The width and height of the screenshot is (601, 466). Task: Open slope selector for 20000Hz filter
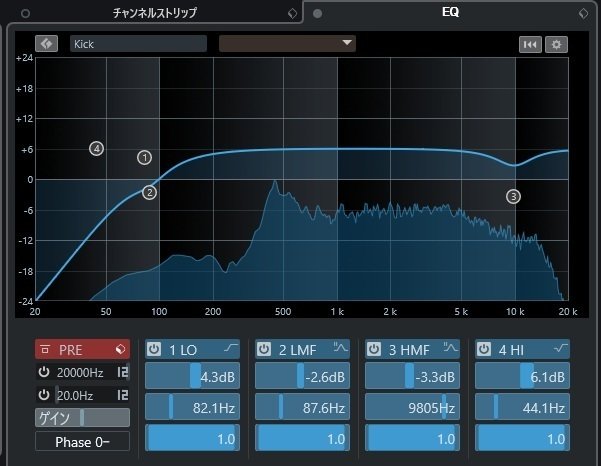click(123, 372)
